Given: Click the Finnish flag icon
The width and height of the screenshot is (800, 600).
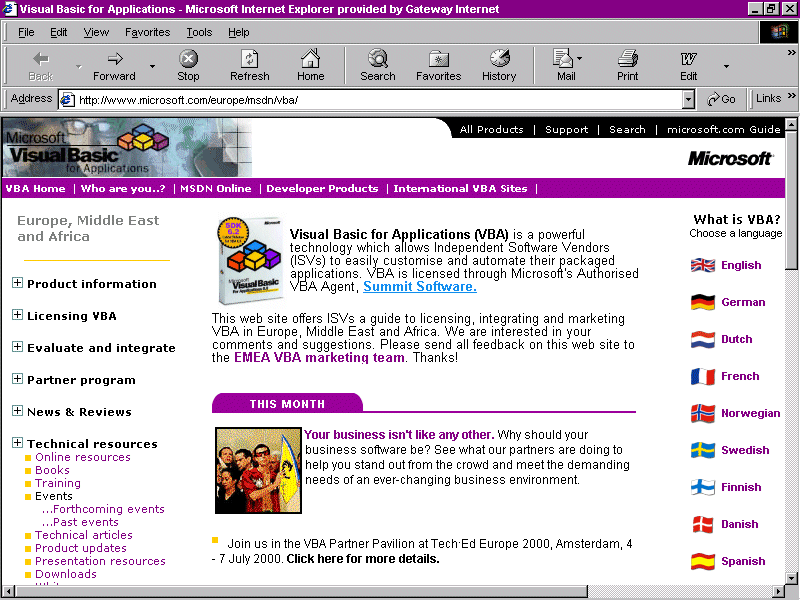Looking at the screenshot, I should coord(703,487).
